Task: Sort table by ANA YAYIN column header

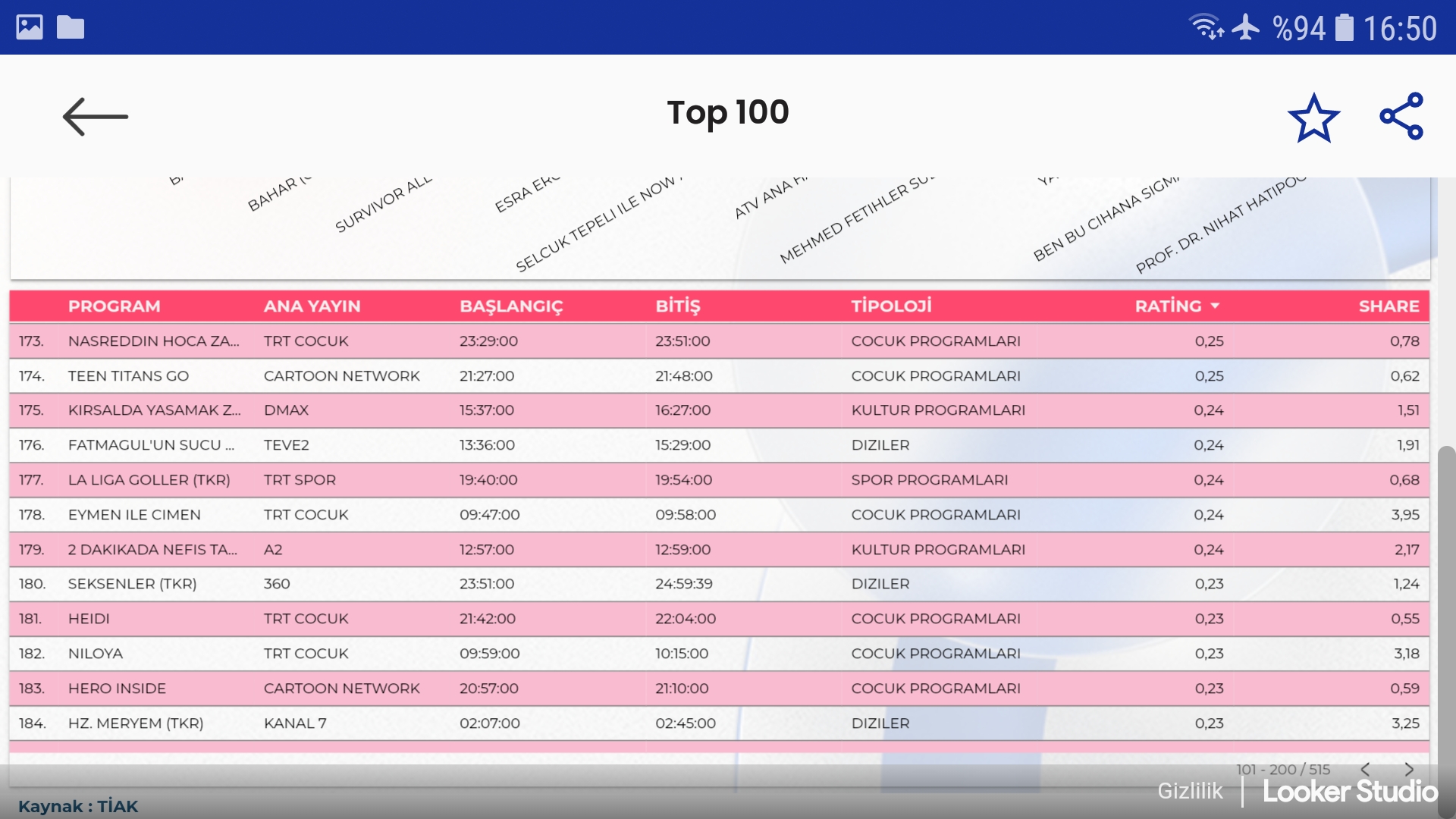Action: 312,306
